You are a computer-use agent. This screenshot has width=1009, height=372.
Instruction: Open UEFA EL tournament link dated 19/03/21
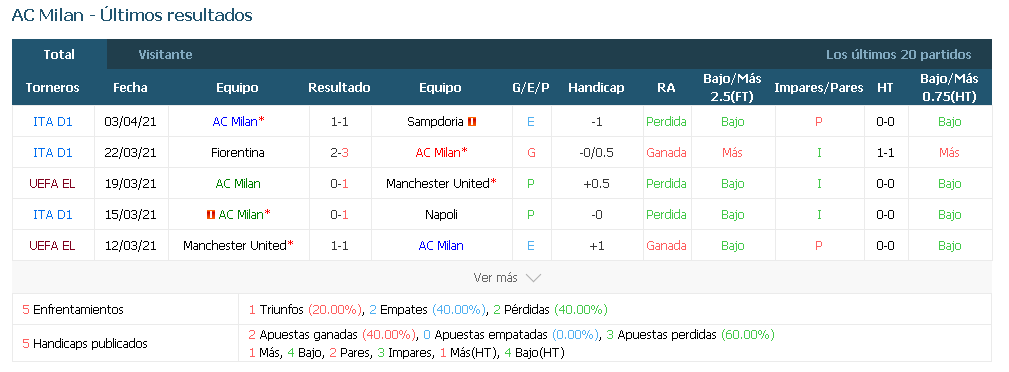tap(53, 183)
